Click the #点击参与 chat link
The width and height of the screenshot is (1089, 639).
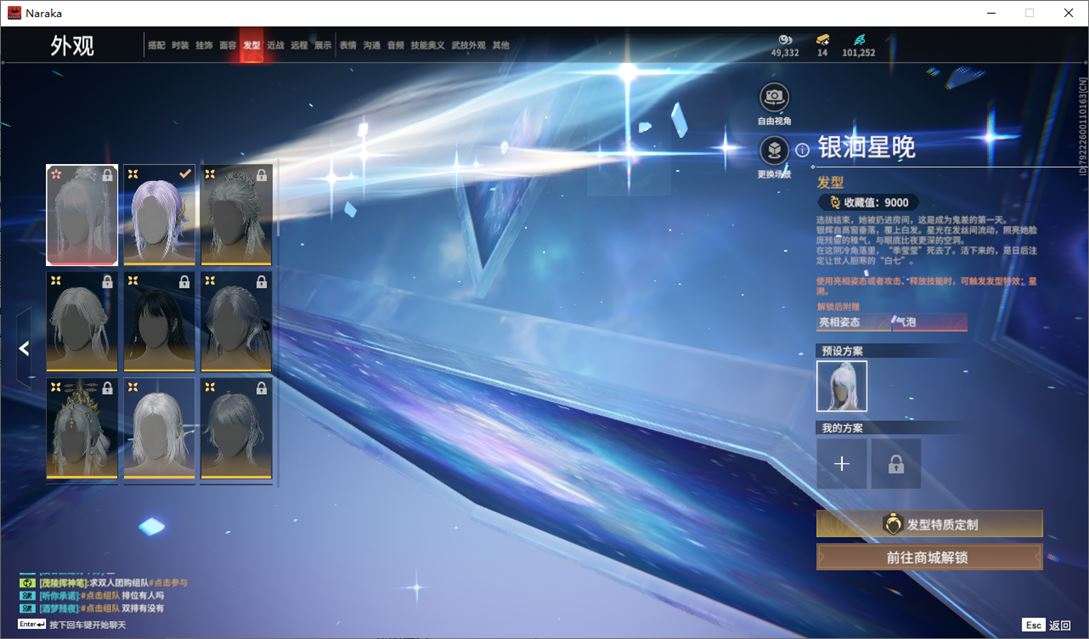coord(168,583)
